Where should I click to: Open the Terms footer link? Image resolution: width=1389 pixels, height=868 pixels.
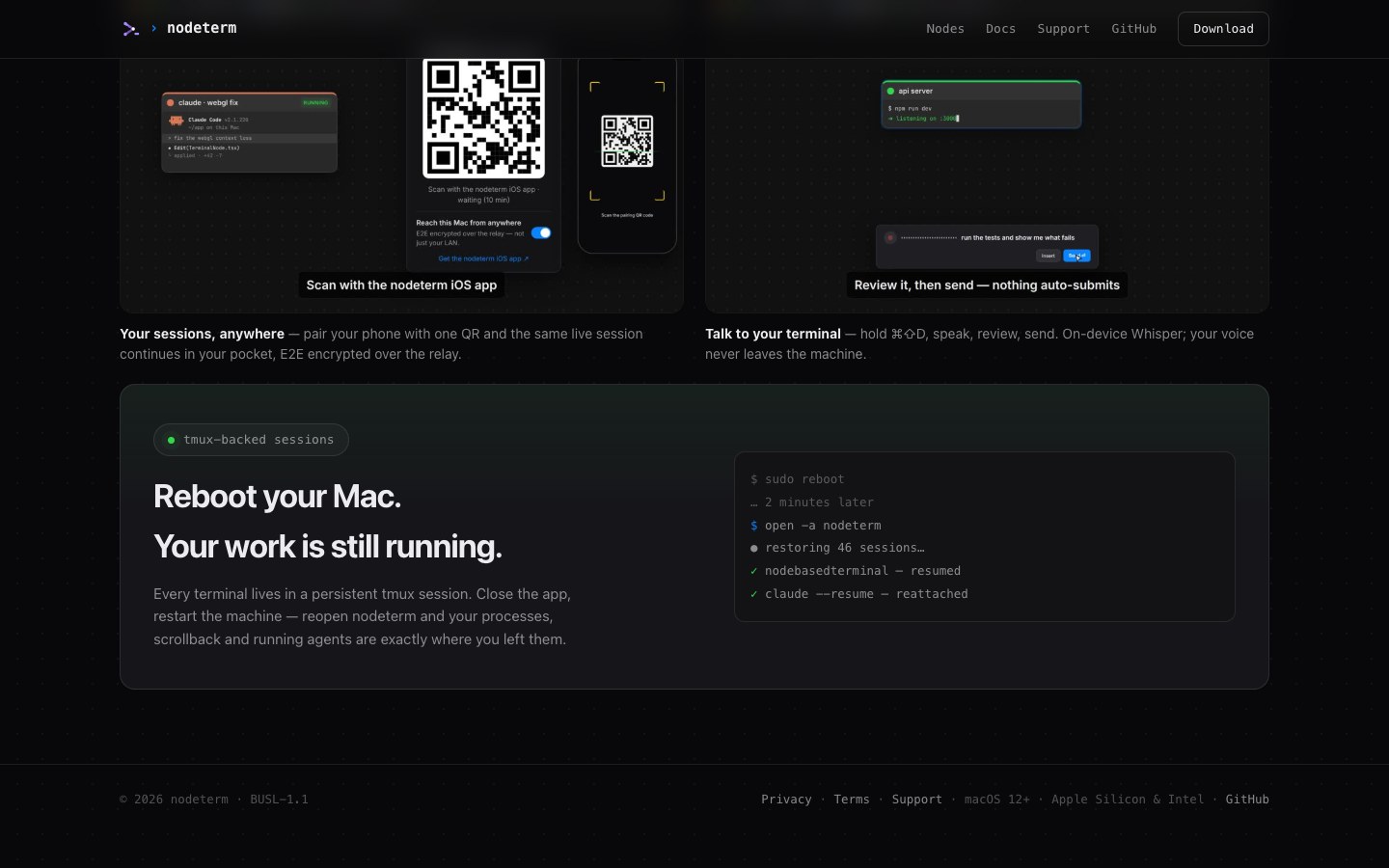(852, 800)
